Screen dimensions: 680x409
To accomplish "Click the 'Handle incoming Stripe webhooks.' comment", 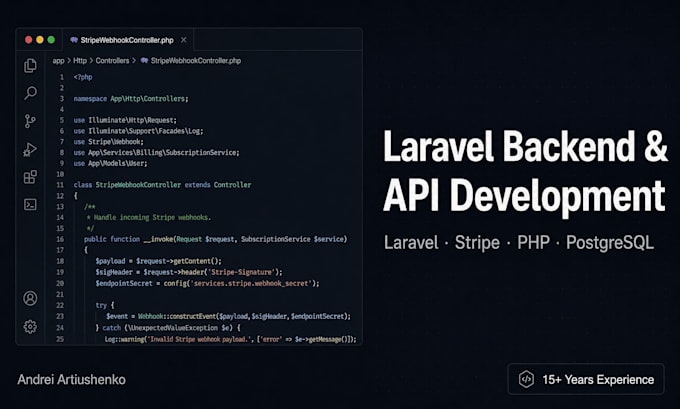I will pos(148,217).
